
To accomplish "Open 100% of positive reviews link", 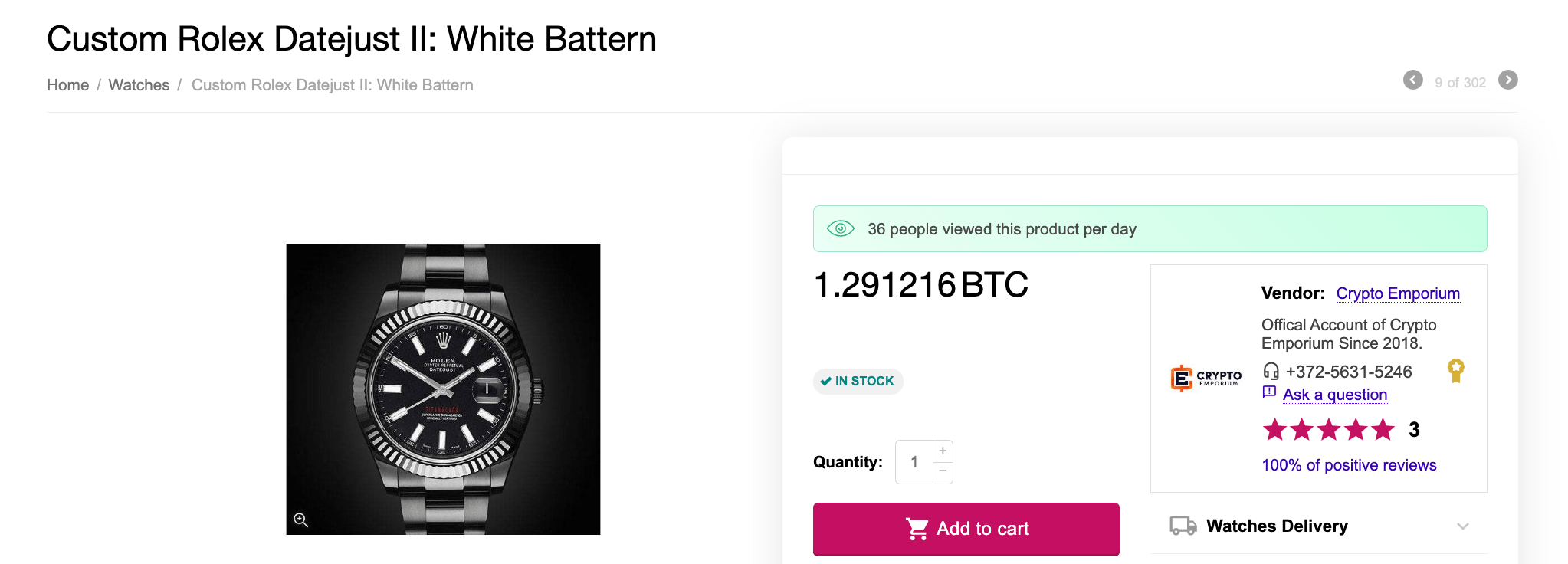I will (x=1349, y=465).
